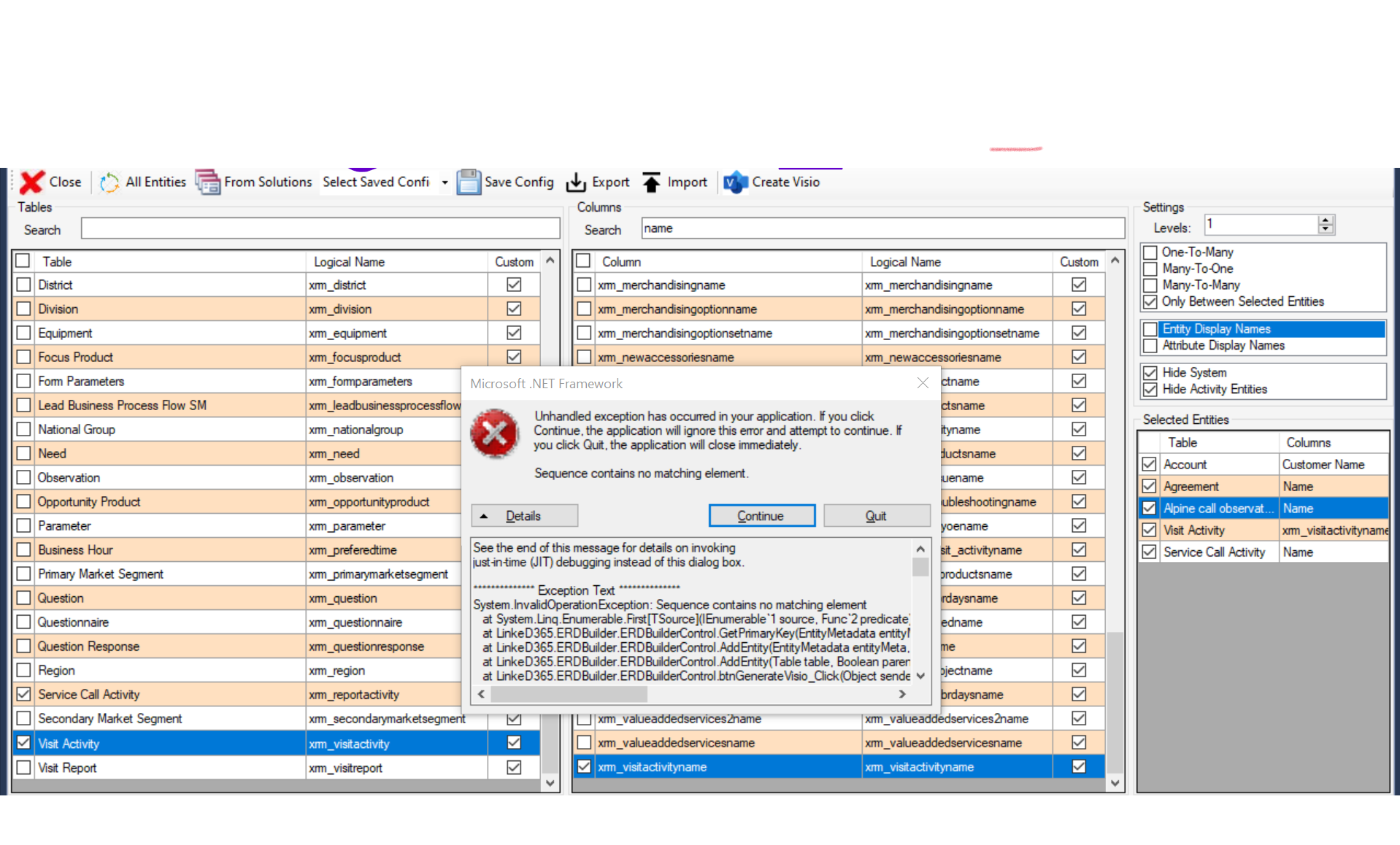
Task: Click the Import upload icon
Action: pyautogui.click(x=651, y=182)
